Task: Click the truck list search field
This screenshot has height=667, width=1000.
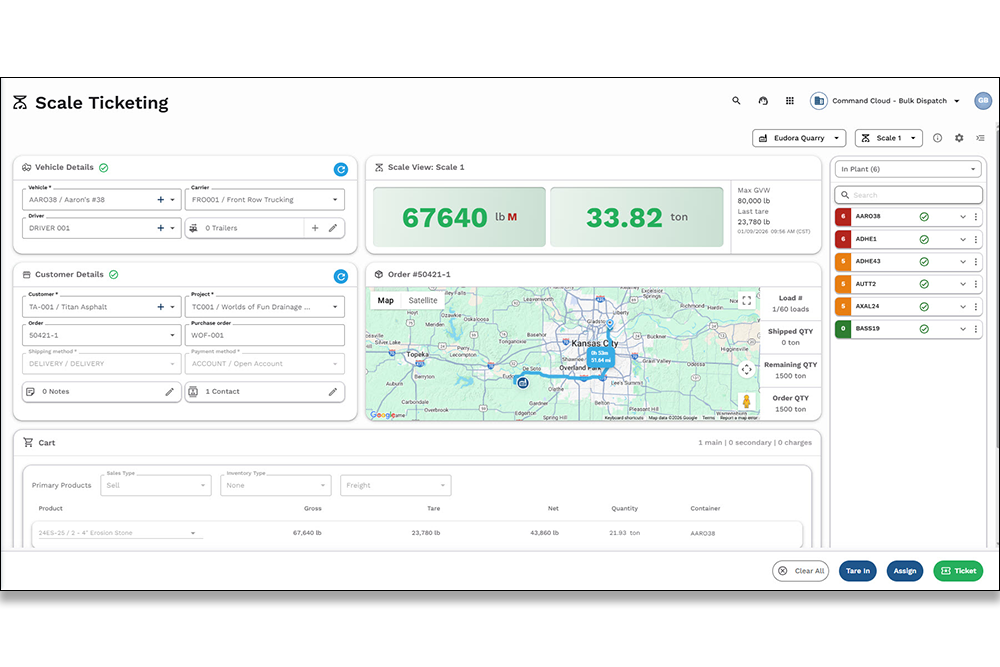Action: click(x=907, y=194)
